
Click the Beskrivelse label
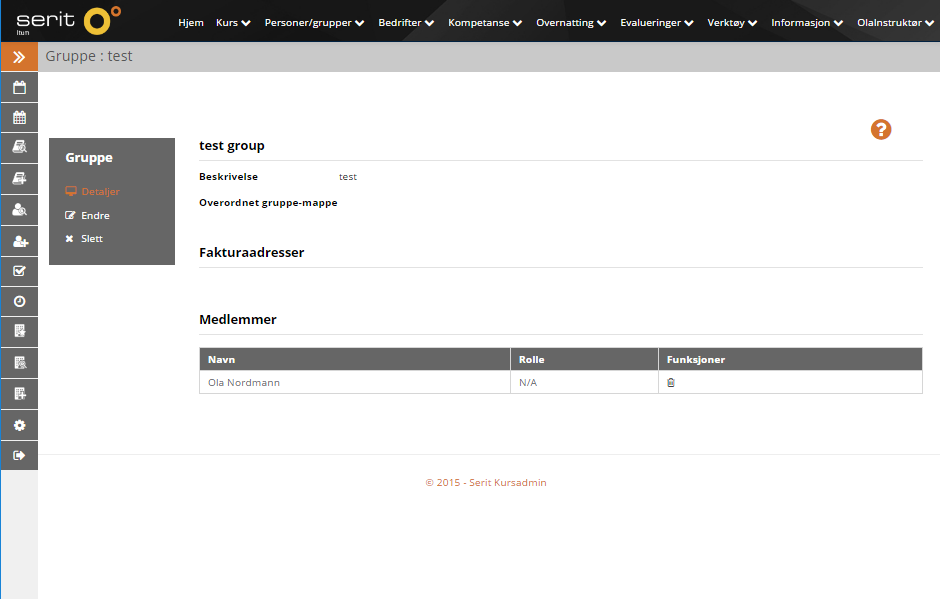point(228,177)
